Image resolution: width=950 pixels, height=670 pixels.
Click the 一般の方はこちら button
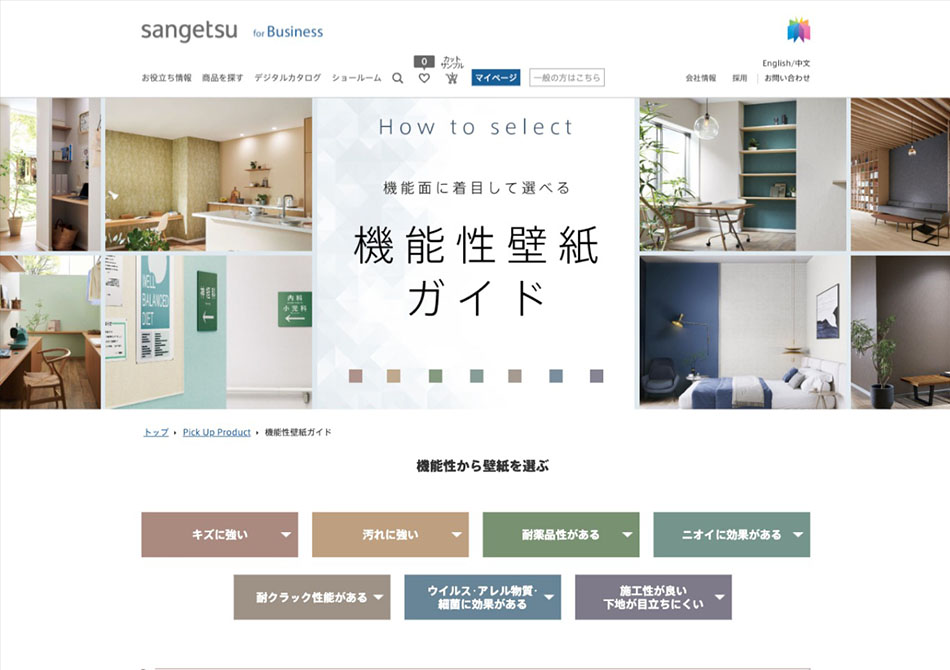567,78
